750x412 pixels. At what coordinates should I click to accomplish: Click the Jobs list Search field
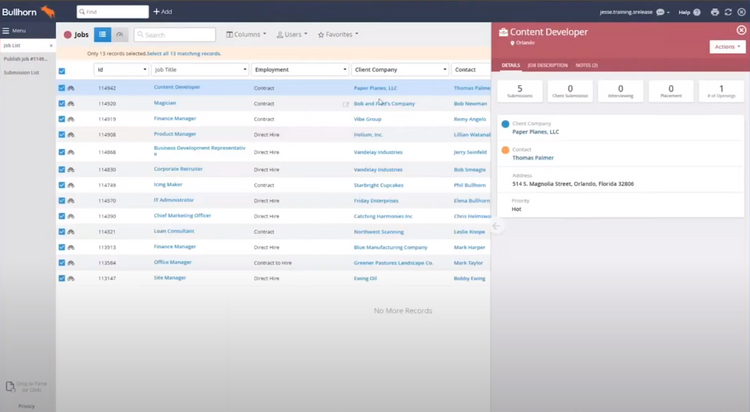click(175, 34)
